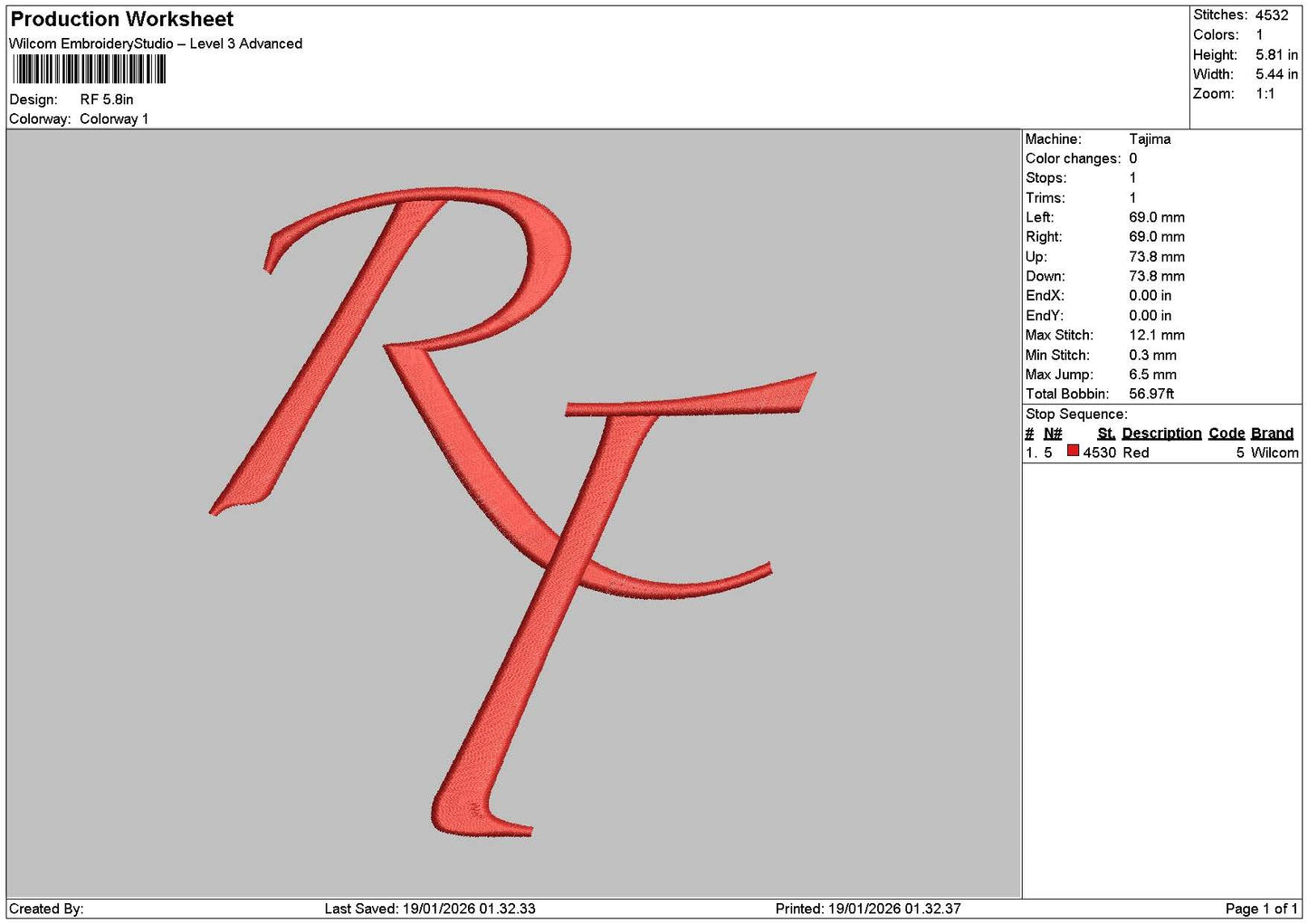Viewport: 1308px width, 924px height.
Task: Click the EndX value 0.00 in
Action: 1150,296
